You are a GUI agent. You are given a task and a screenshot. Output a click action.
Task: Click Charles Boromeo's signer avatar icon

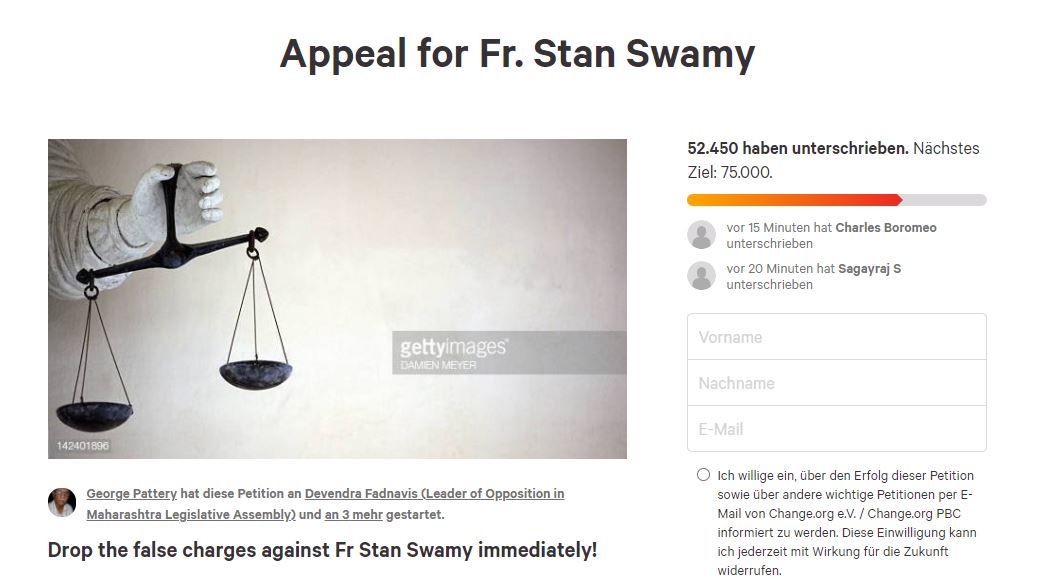pyautogui.click(x=702, y=235)
